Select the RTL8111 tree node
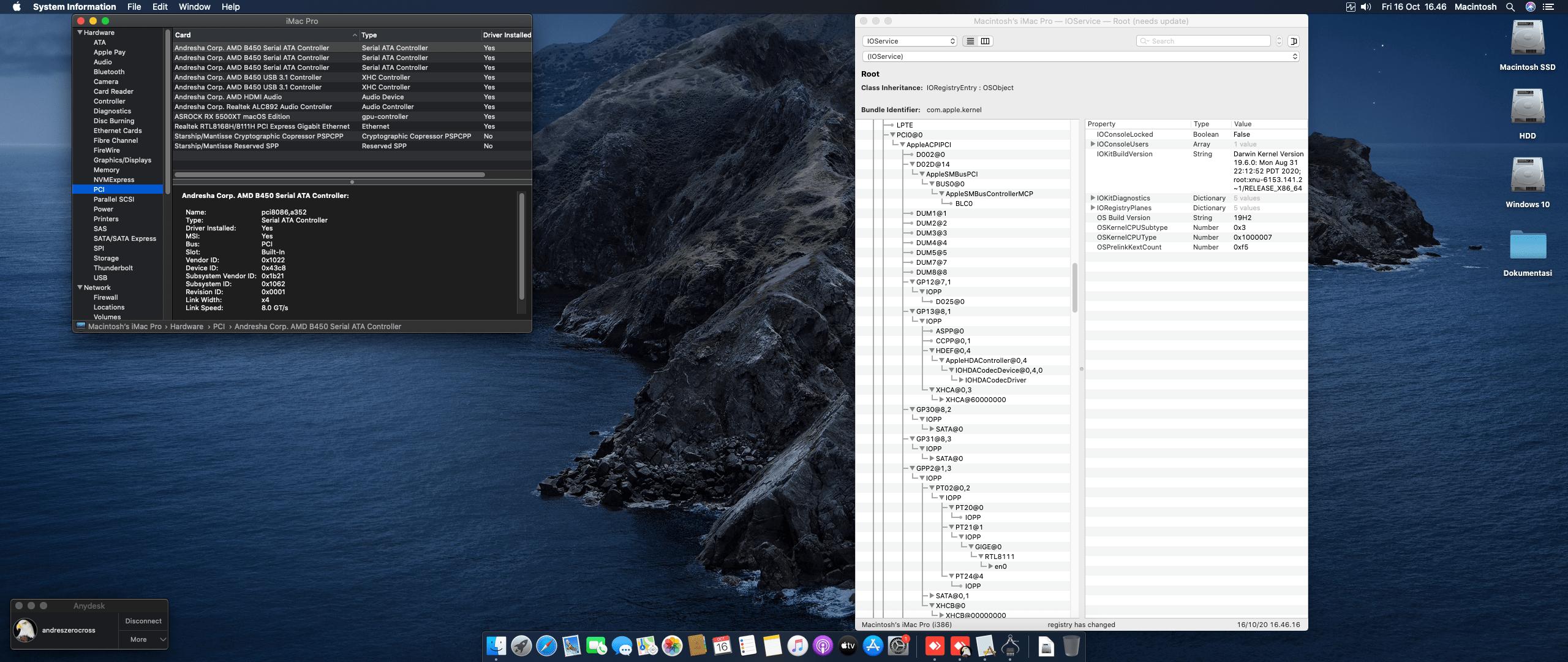Screen dimensions: 1568x662 999,557
